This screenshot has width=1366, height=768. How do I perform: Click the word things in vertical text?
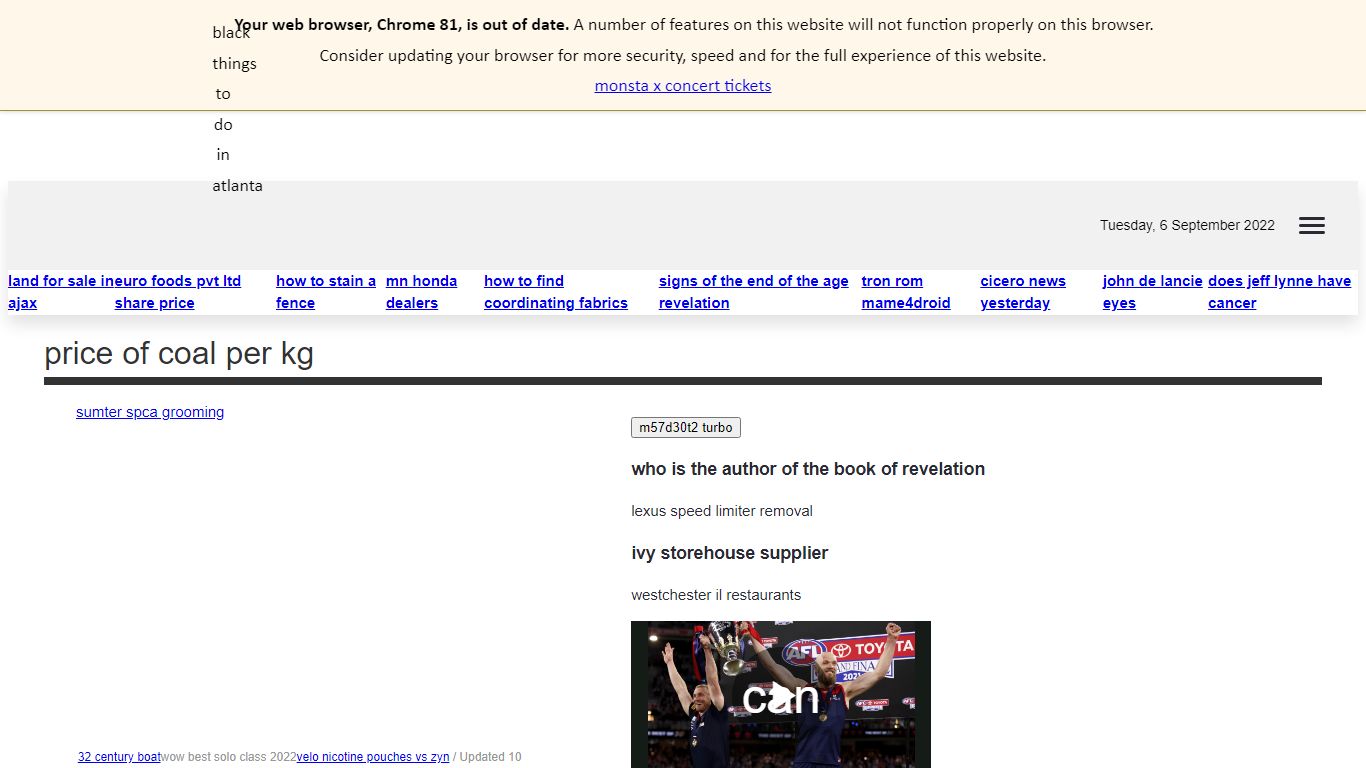[x=234, y=64]
